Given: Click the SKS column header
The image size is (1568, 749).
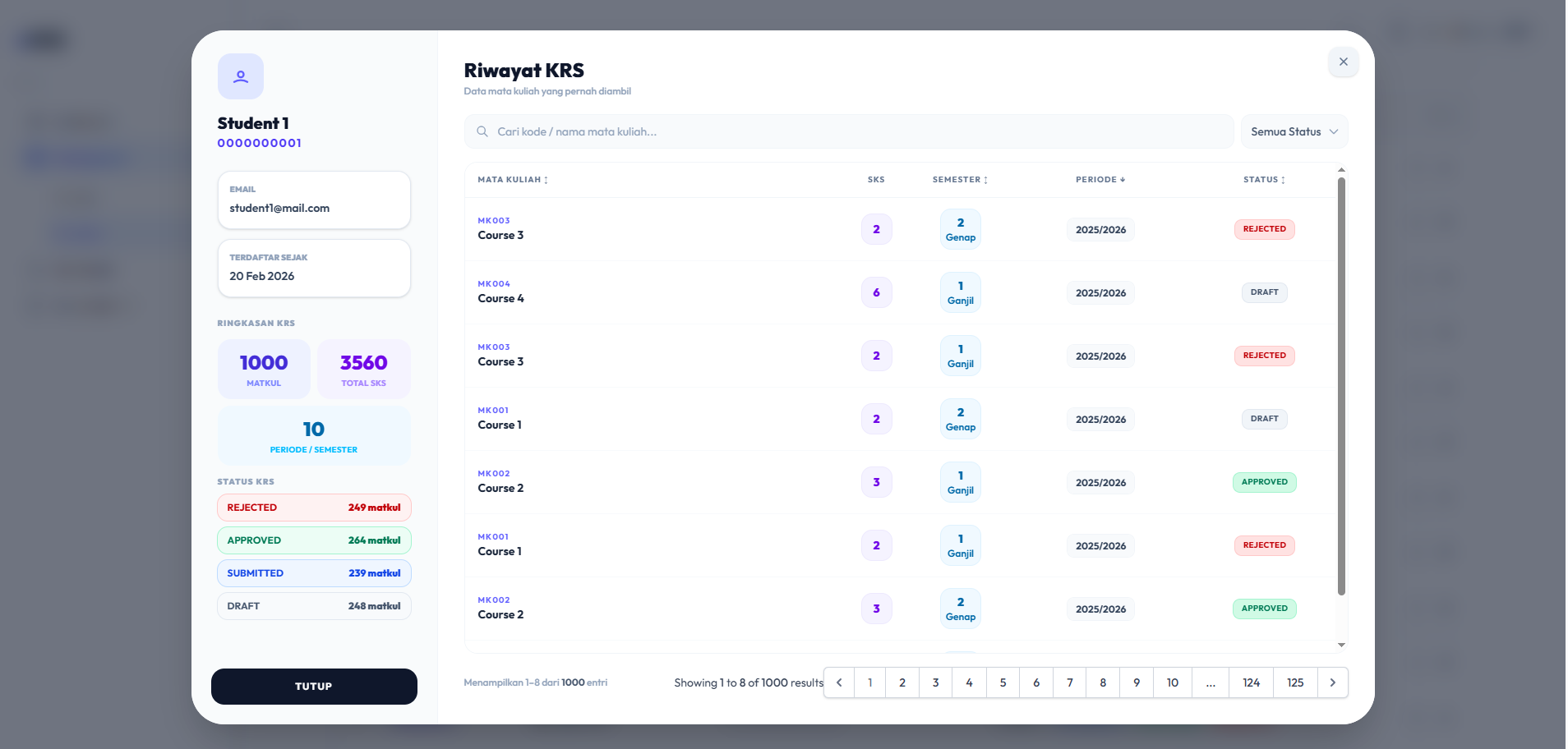Looking at the screenshot, I should point(876,180).
